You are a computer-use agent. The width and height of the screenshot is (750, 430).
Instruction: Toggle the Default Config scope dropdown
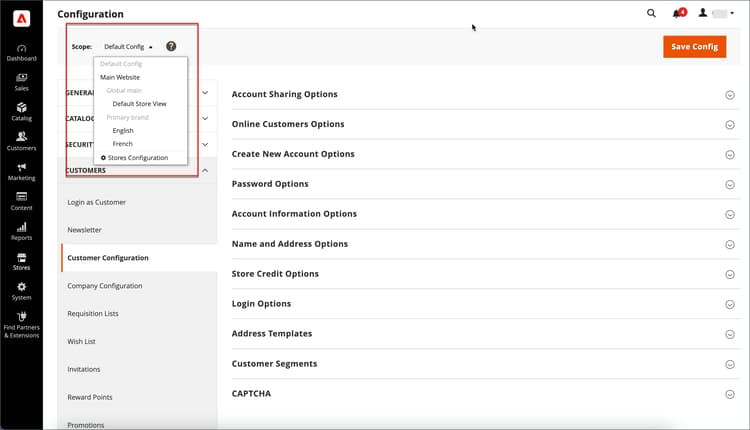128,46
